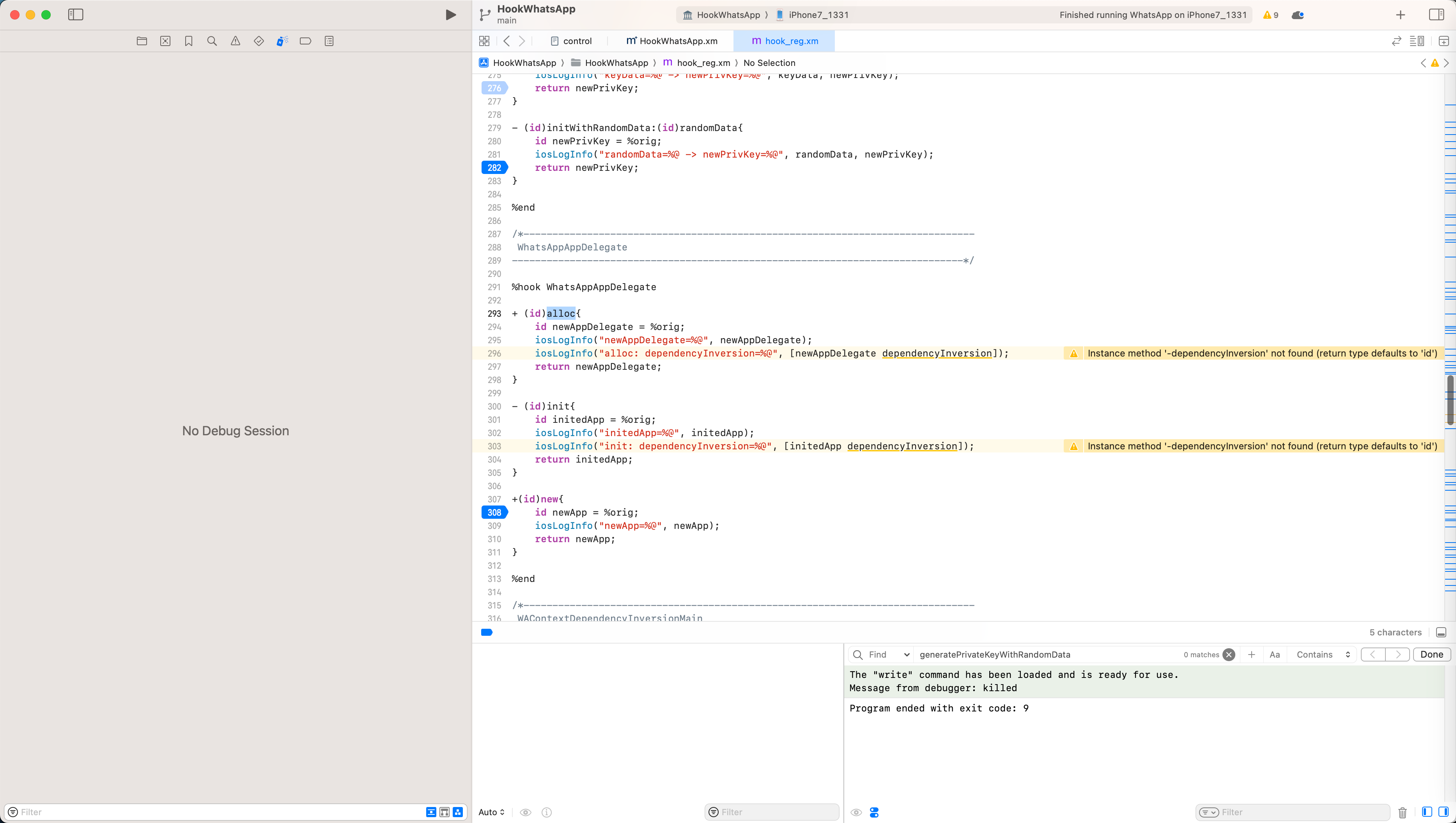The image size is (1456, 823).
Task: Open the No Selection jump bar item
Action: click(769, 63)
